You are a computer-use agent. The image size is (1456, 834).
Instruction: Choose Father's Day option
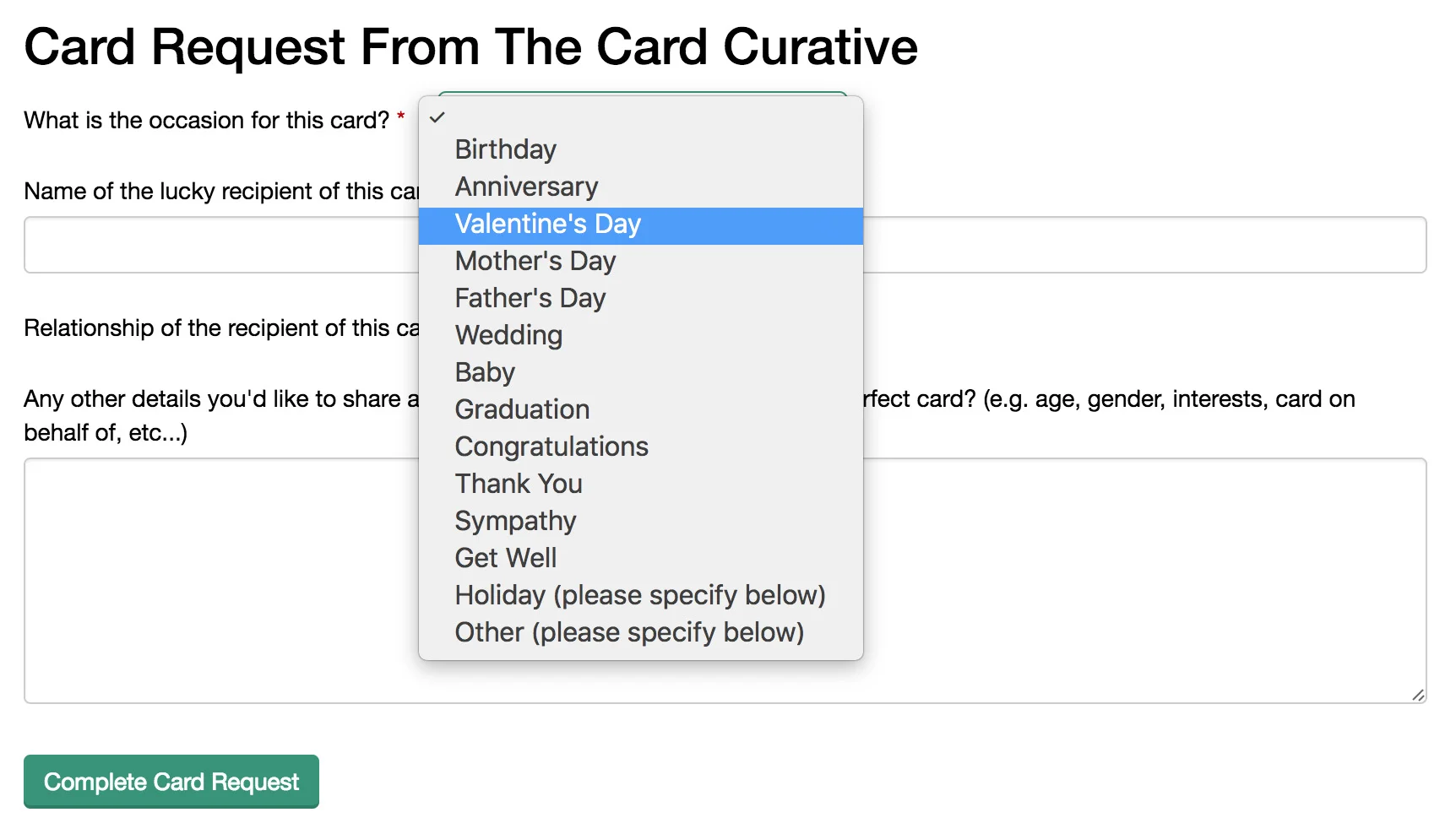[530, 298]
